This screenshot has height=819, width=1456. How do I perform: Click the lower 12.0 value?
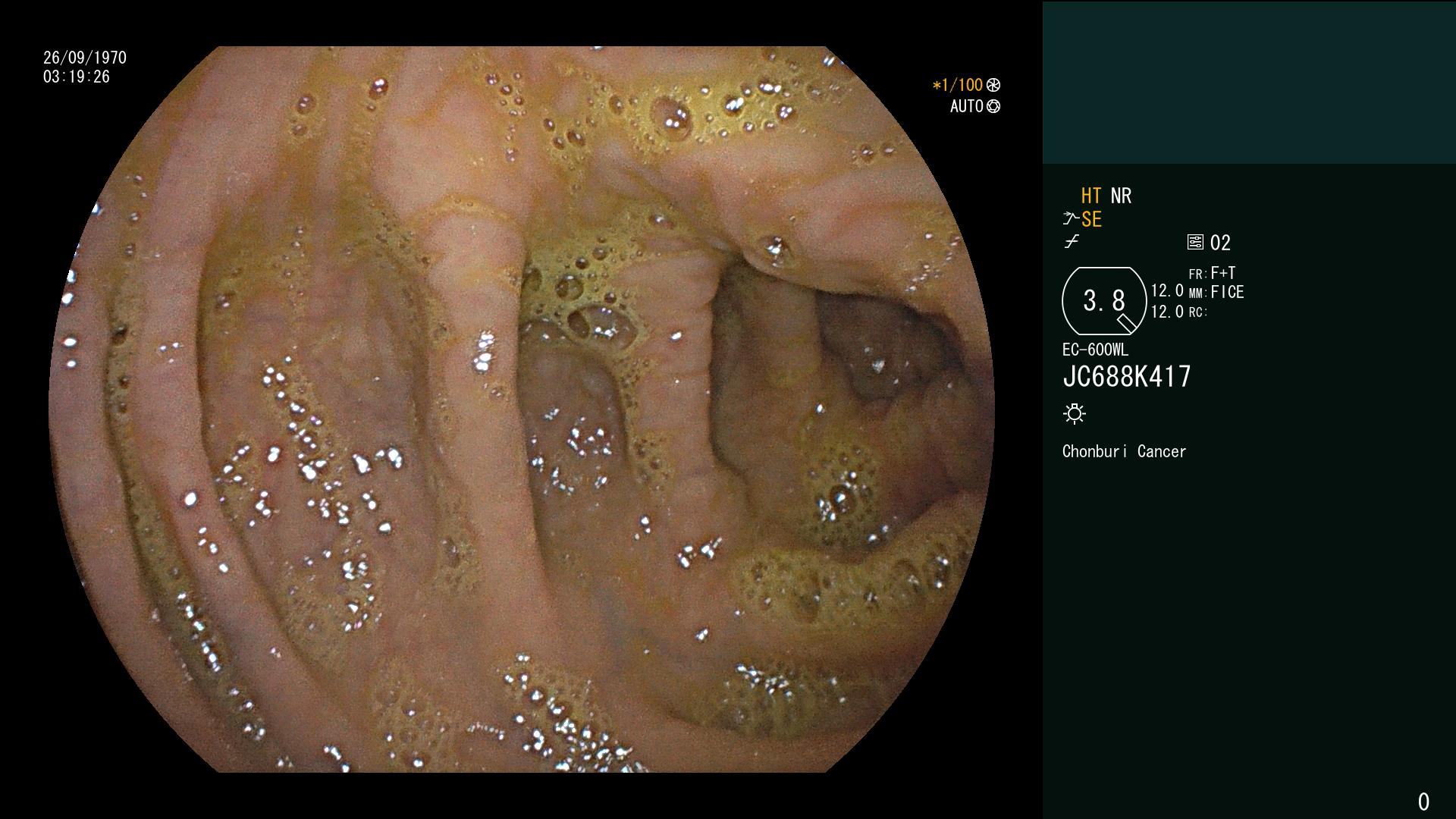(1167, 312)
